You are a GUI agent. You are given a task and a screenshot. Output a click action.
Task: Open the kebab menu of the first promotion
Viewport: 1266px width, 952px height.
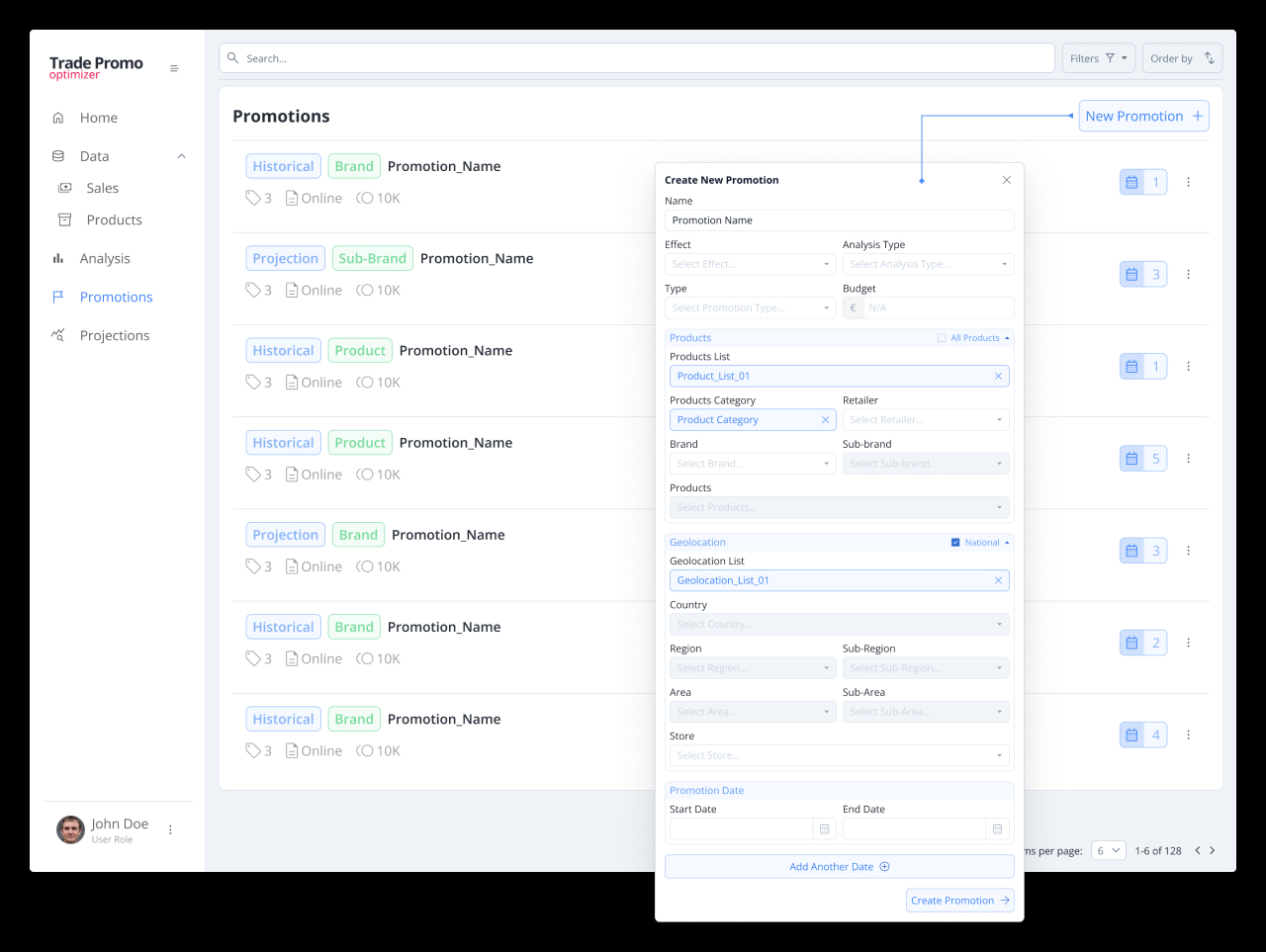pyautogui.click(x=1188, y=183)
